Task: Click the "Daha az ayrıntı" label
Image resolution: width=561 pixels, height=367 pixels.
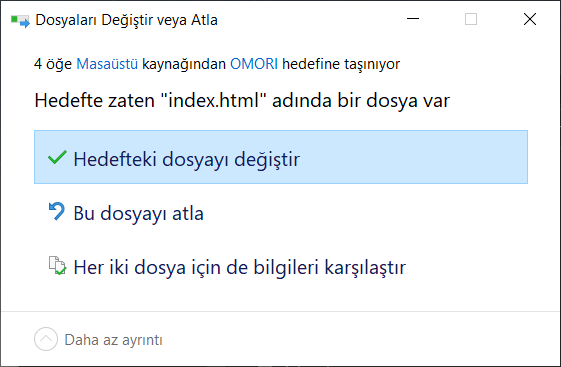Action: 113,340
